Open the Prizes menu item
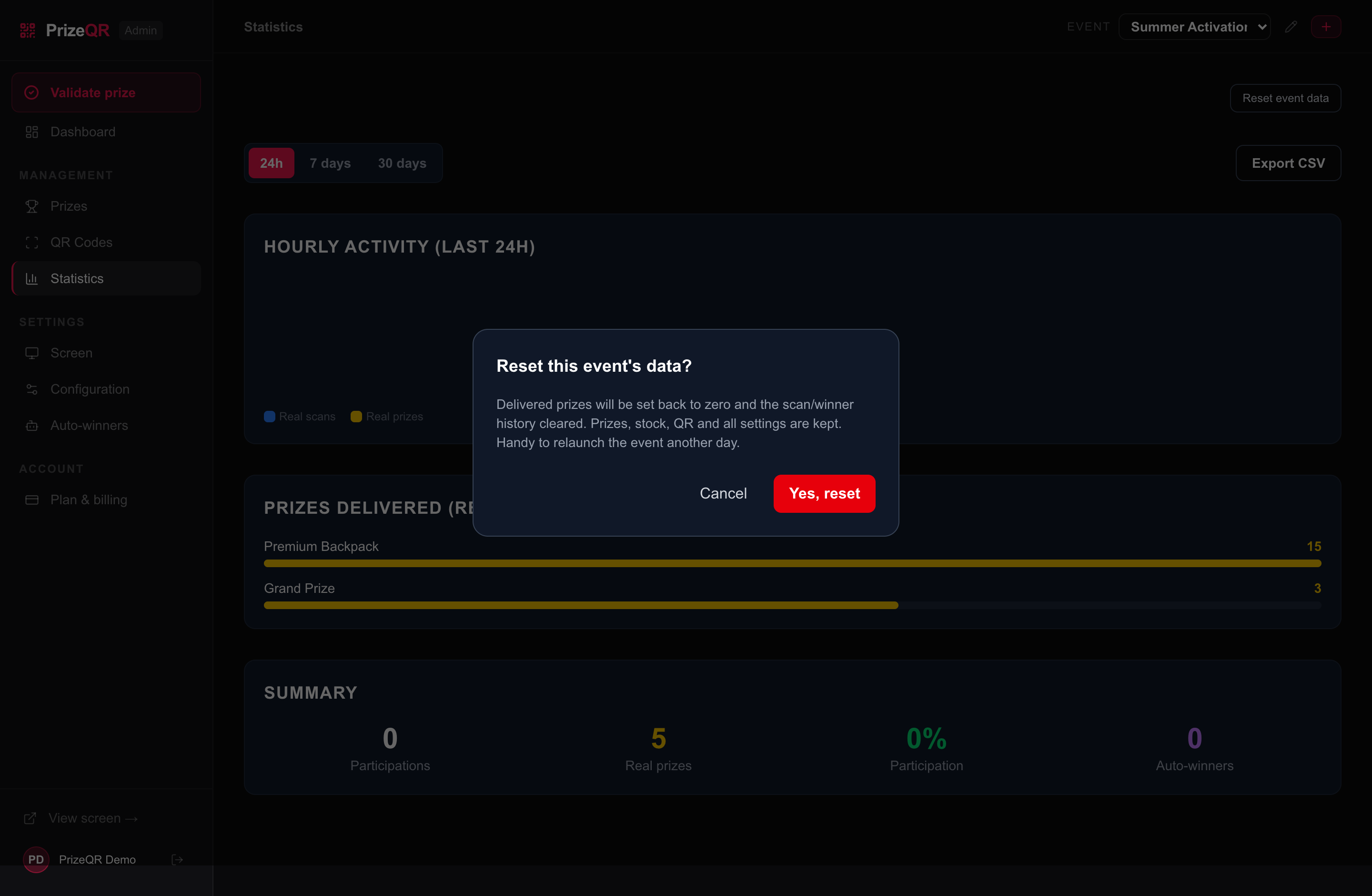The height and width of the screenshot is (896, 1372). pyautogui.click(x=106, y=206)
